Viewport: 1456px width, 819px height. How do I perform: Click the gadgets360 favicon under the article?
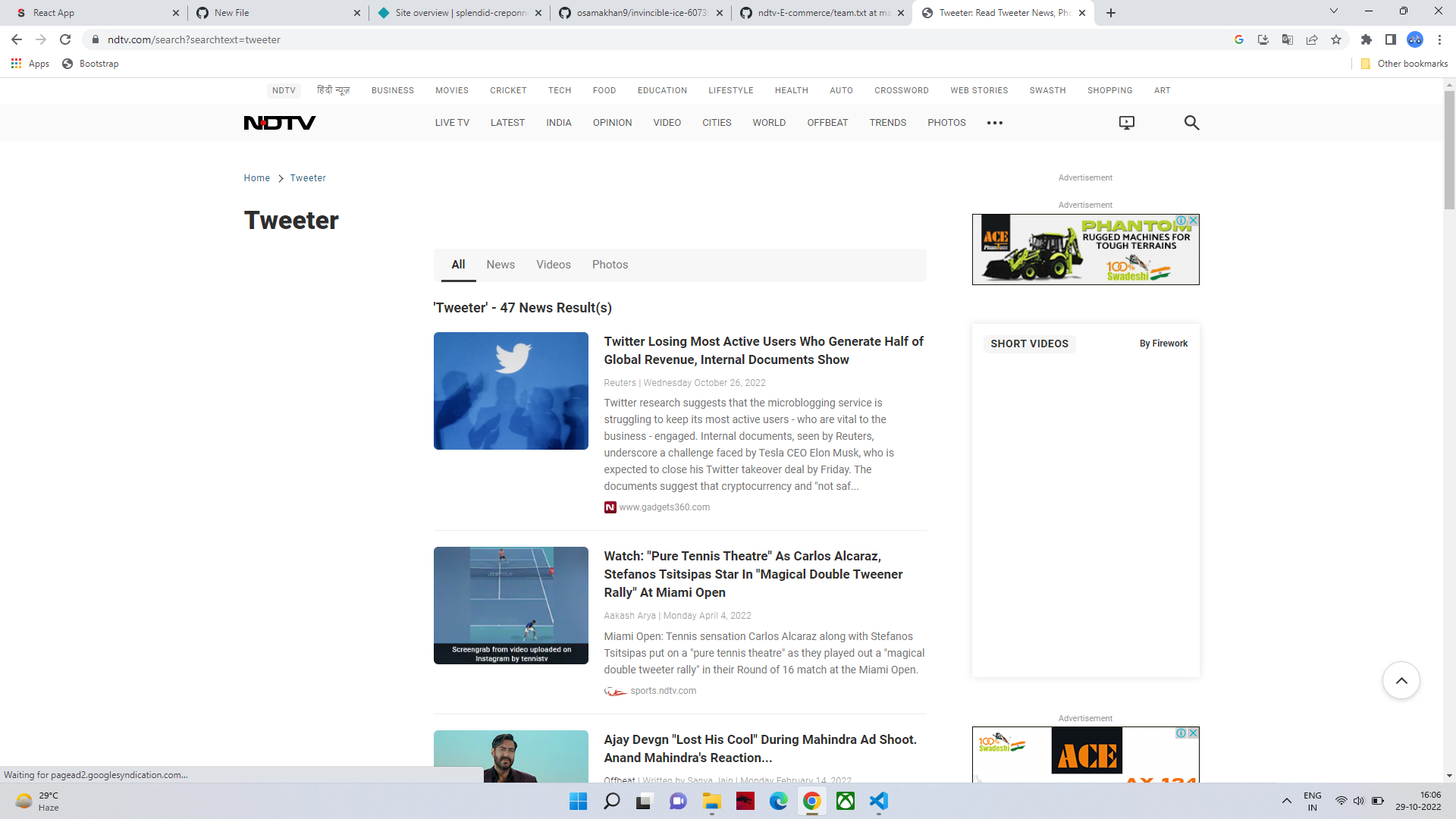point(610,507)
